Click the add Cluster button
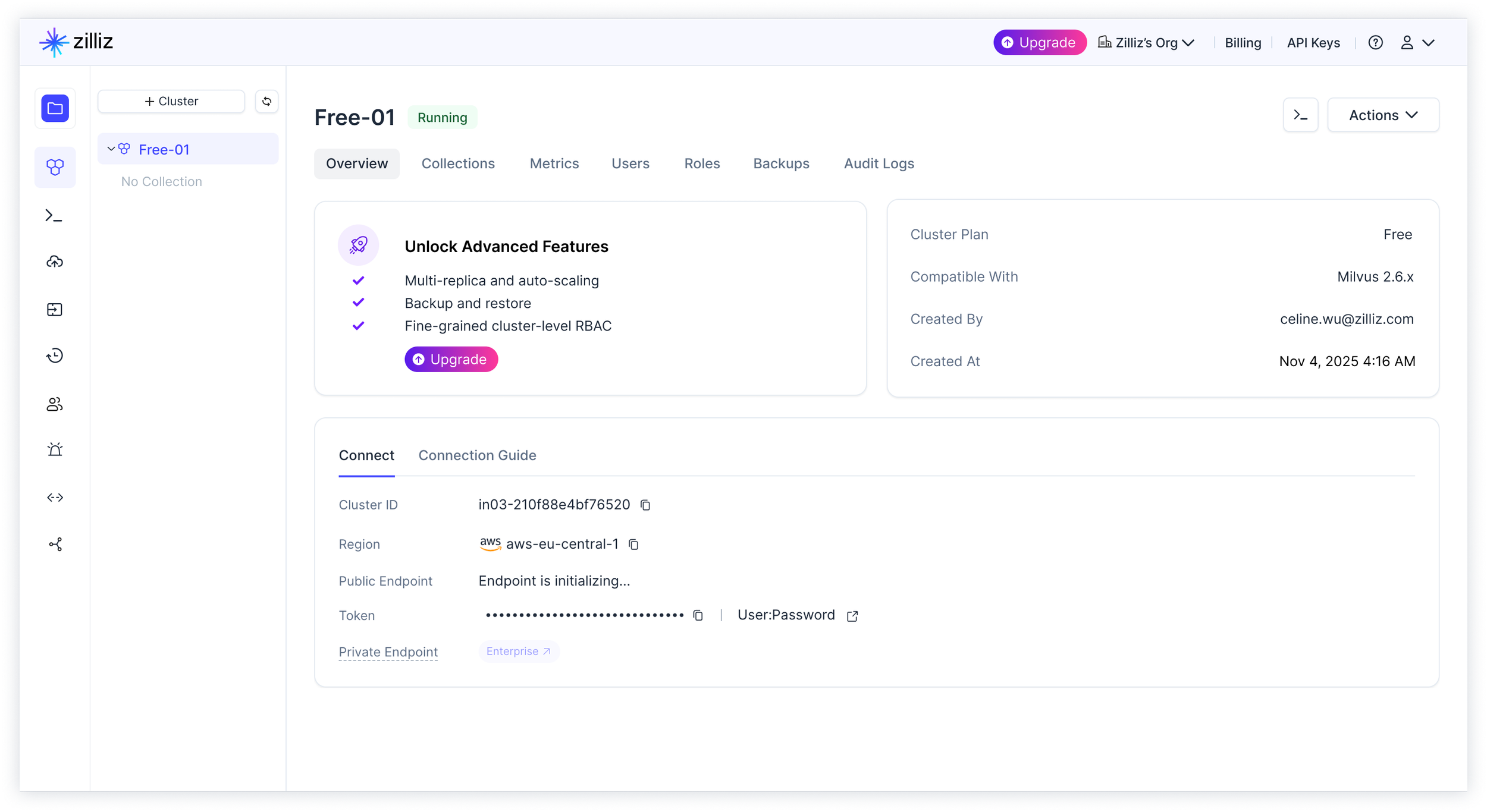1487x812 pixels. [171, 102]
